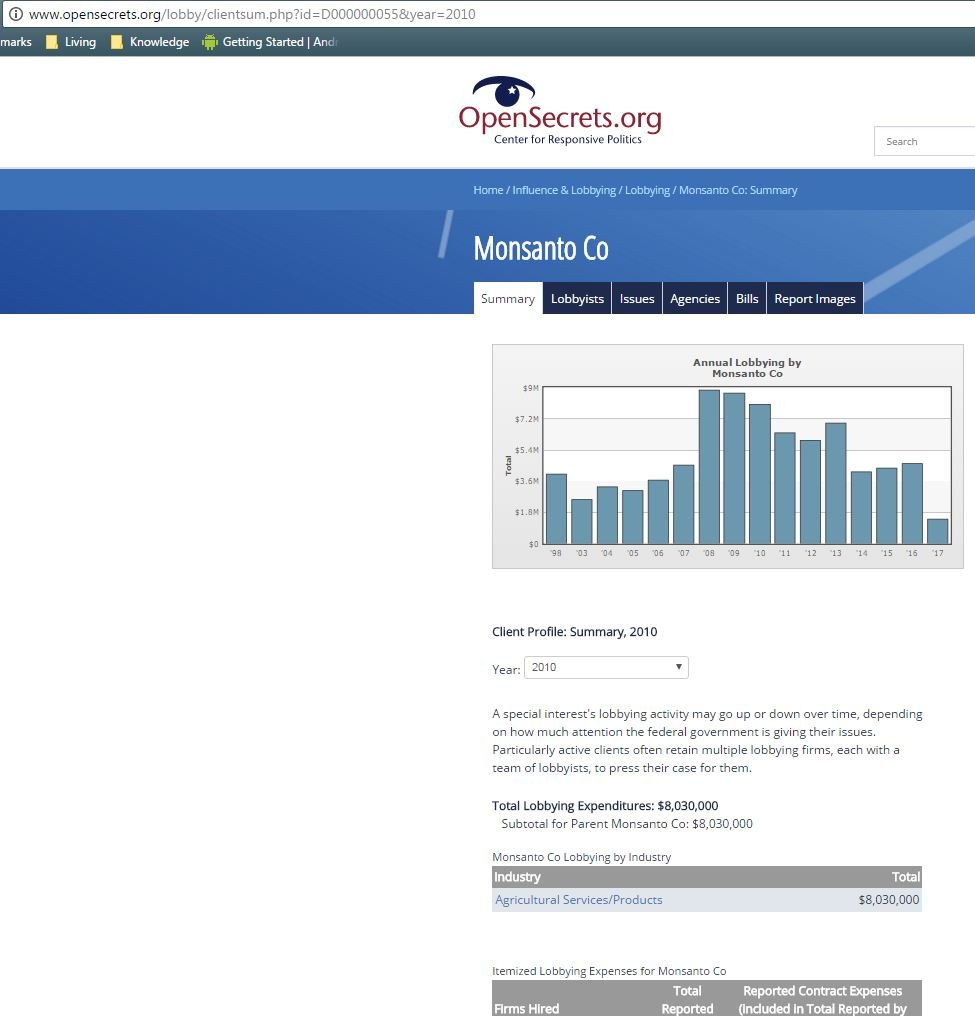Viewport: 975px width, 1016px height.
Task: Click the address bar URL
Action: (x=252, y=14)
